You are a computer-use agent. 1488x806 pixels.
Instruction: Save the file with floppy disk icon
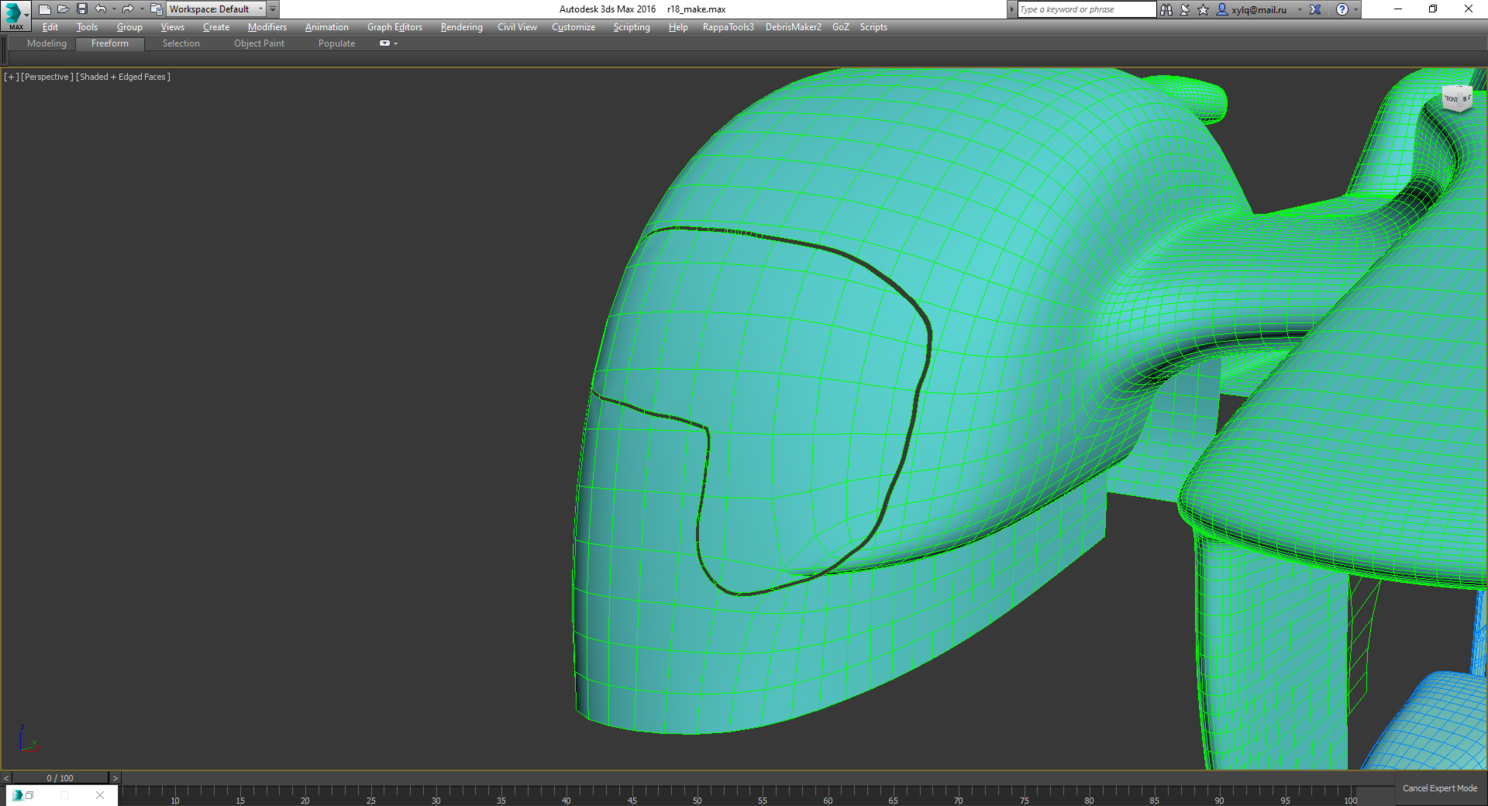(x=82, y=9)
